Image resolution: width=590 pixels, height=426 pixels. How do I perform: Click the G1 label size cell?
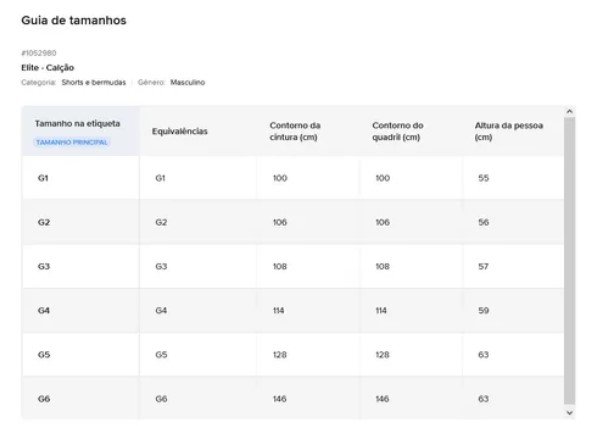click(81, 178)
